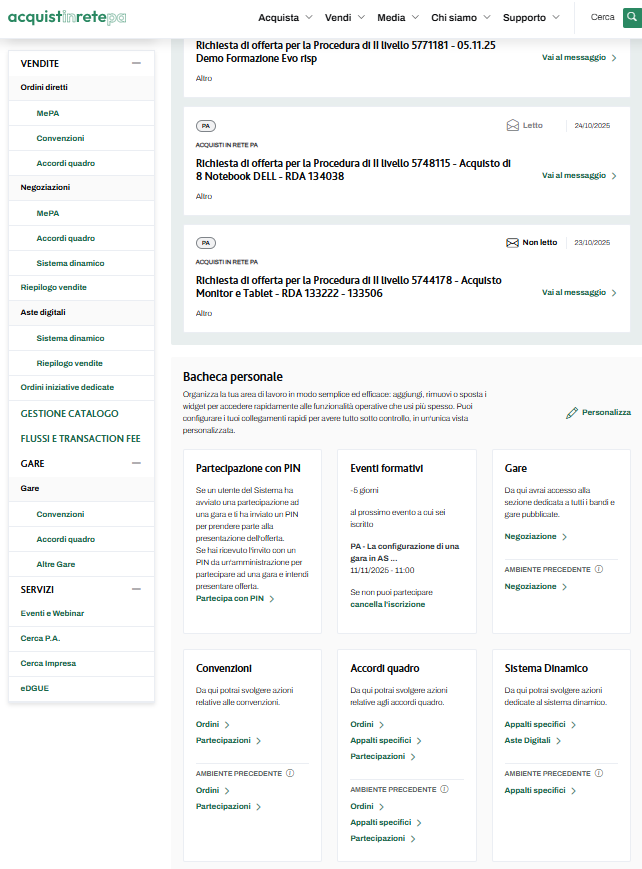
Task: Click the acquistinretepa logo
Action: coord(67,17)
